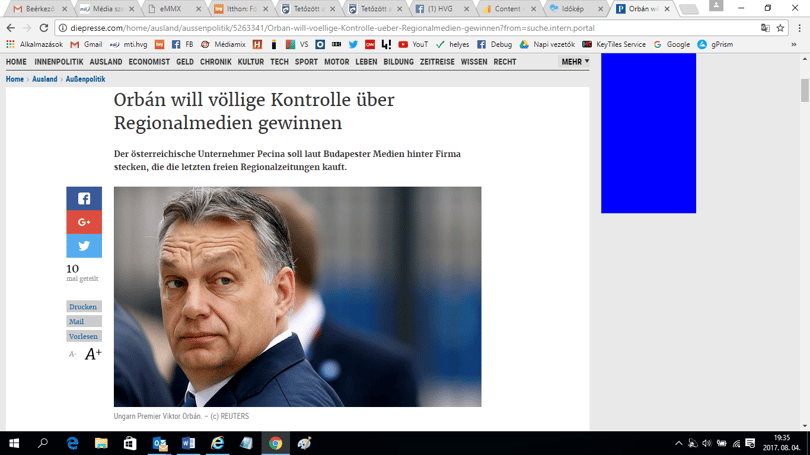
Task: Open Gmail bookmark
Action: 86,44
